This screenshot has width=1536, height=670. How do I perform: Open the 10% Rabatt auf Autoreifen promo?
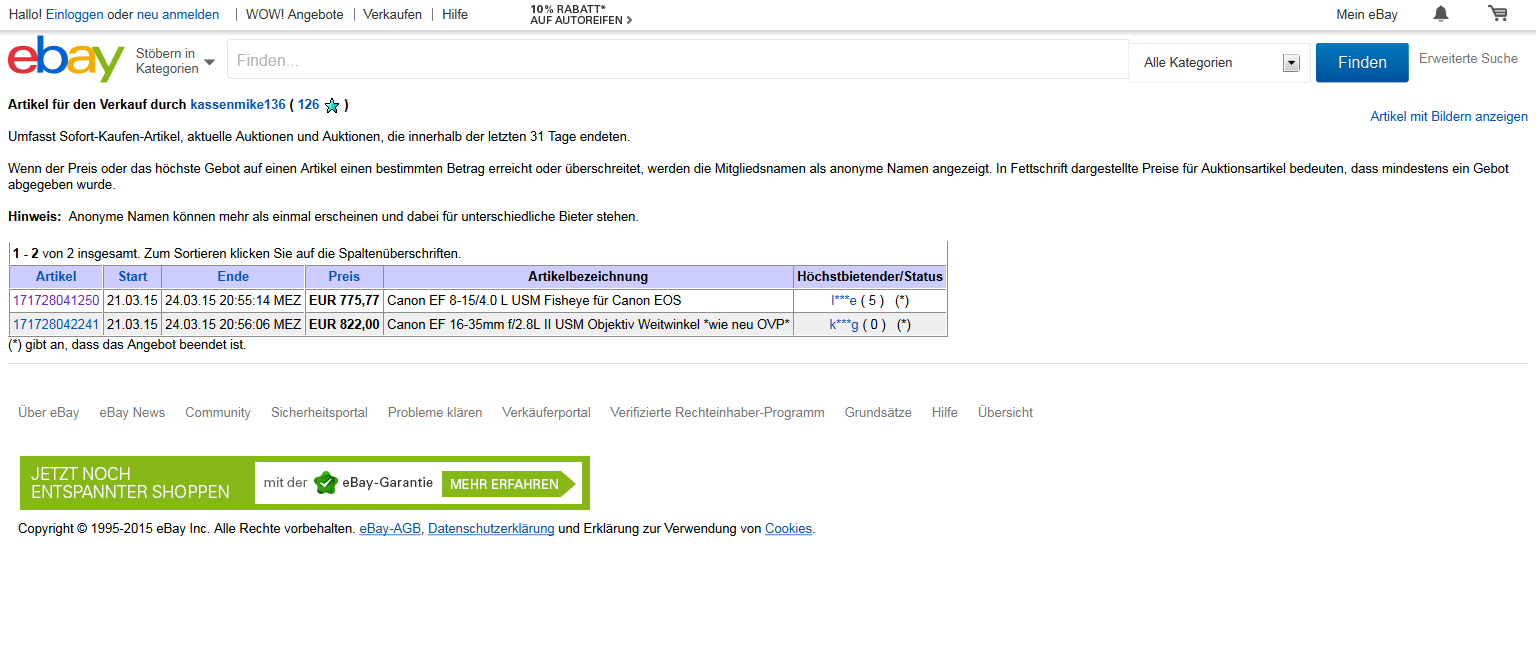[580, 15]
